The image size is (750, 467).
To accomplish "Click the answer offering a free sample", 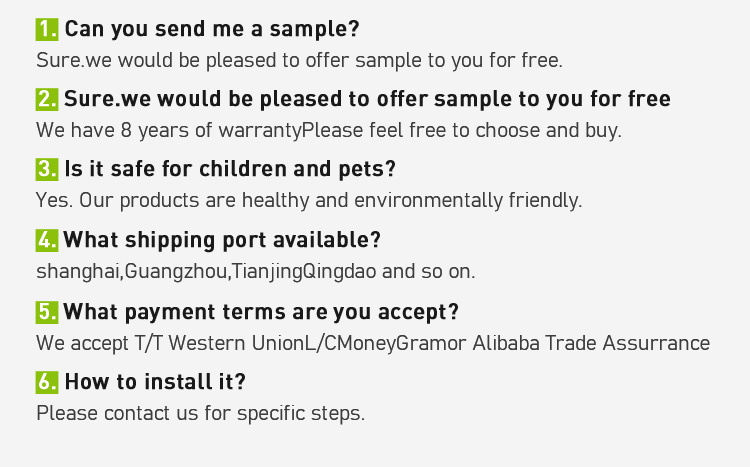I will 299,61.
